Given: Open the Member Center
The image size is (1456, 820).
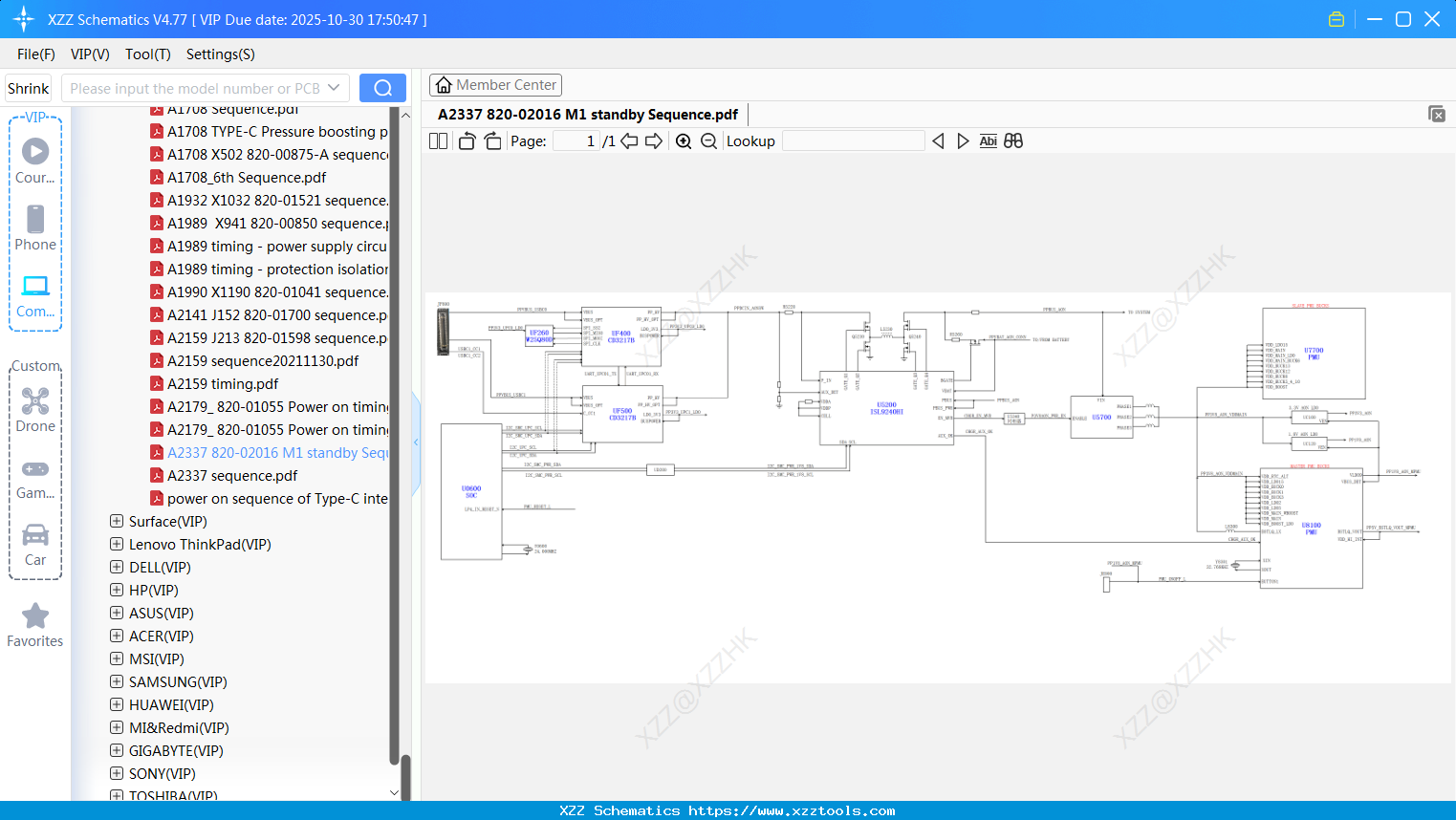Looking at the screenshot, I should [495, 85].
